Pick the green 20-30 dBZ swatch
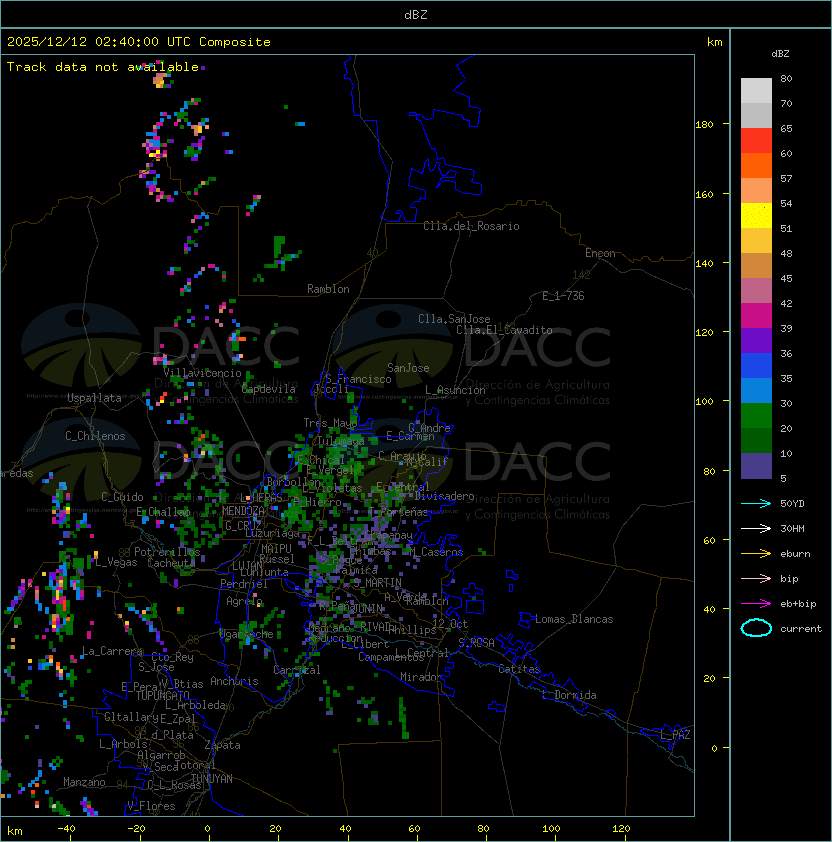Viewport: 832px width, 842px height. coord(756,416)
